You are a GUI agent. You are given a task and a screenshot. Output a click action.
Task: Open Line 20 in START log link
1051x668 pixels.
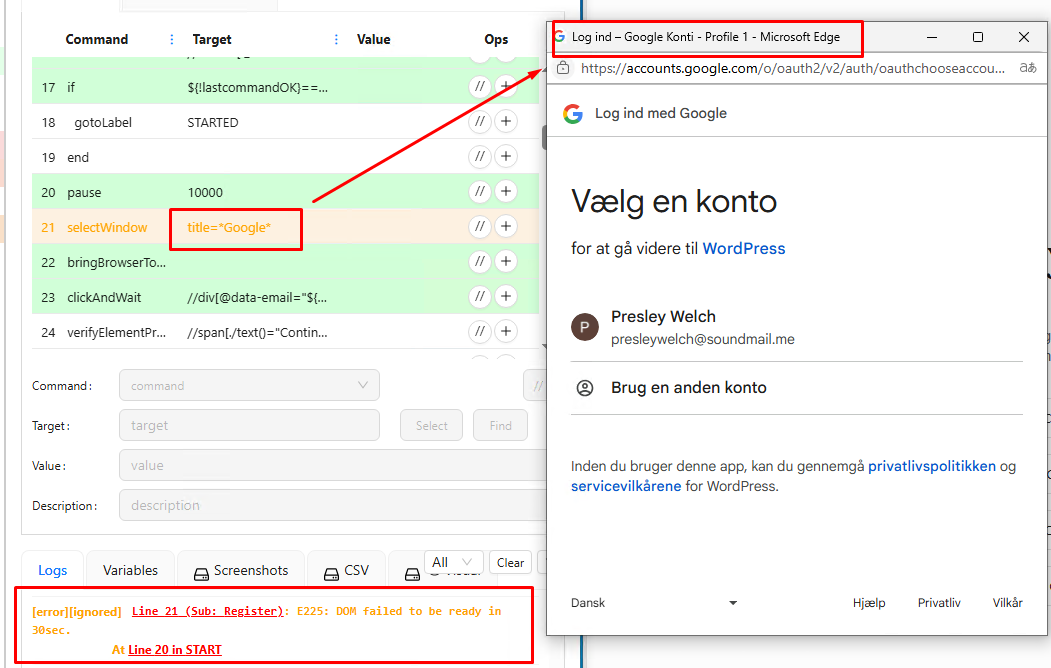pyautogui.click(x=174, y=649)
